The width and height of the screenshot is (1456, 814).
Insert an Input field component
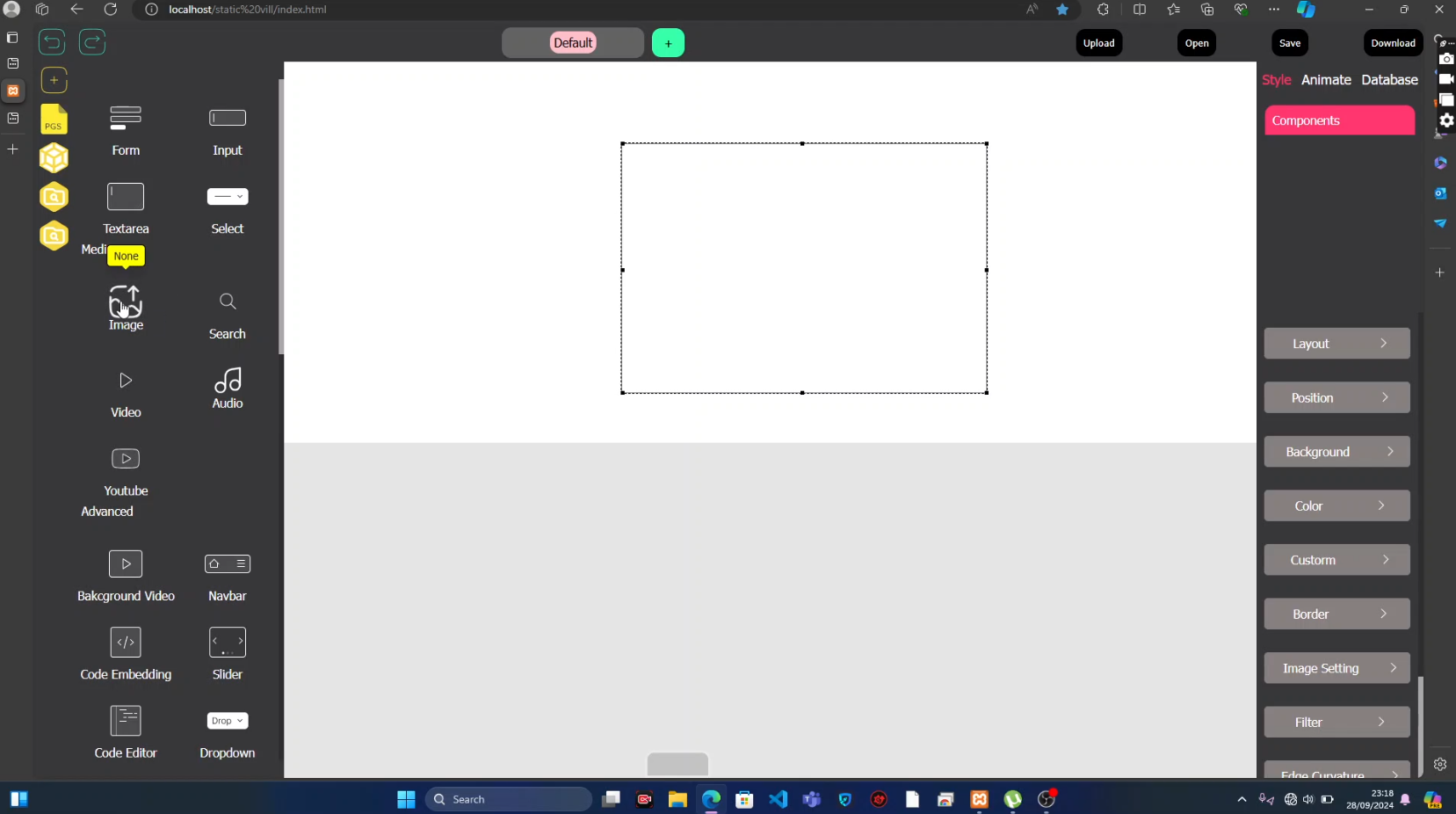(228, 130)
